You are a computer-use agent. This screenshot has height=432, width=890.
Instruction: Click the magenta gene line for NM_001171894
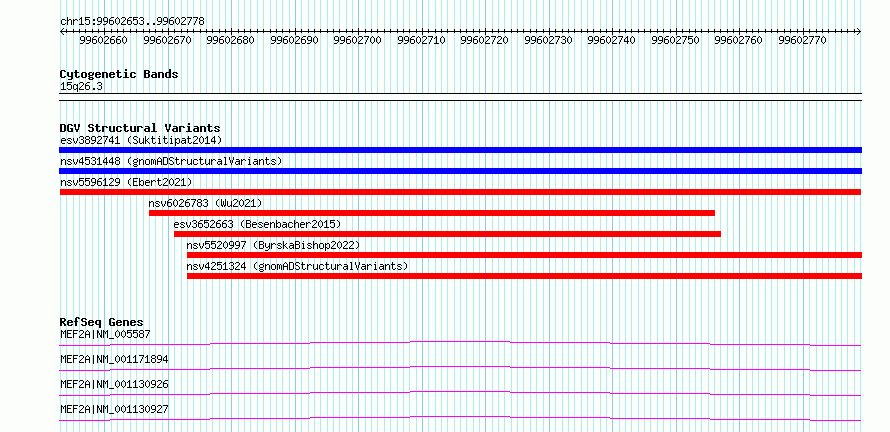tap(460, 368)
